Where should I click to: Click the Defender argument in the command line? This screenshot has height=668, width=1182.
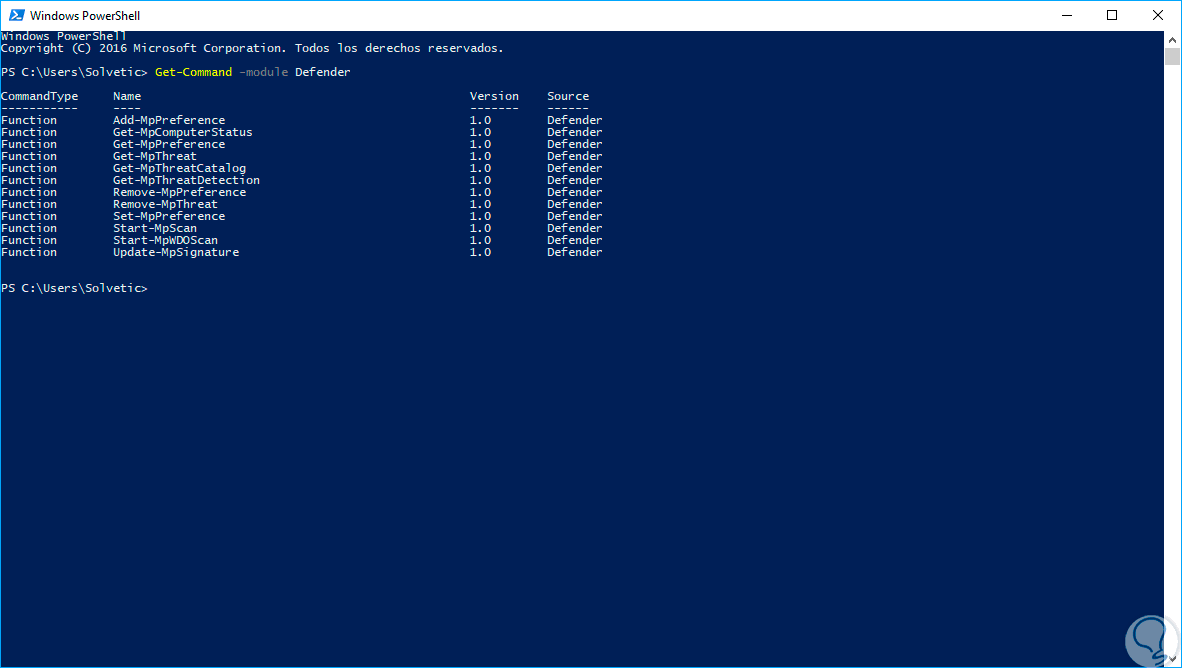(x=323, y=72)
